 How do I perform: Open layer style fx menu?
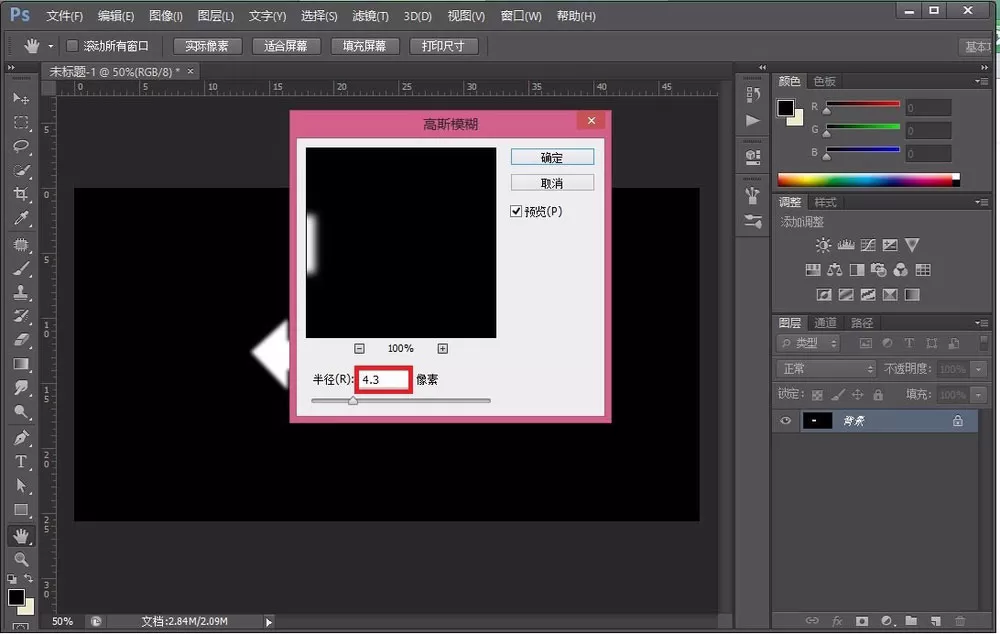[x=837, y=621]
